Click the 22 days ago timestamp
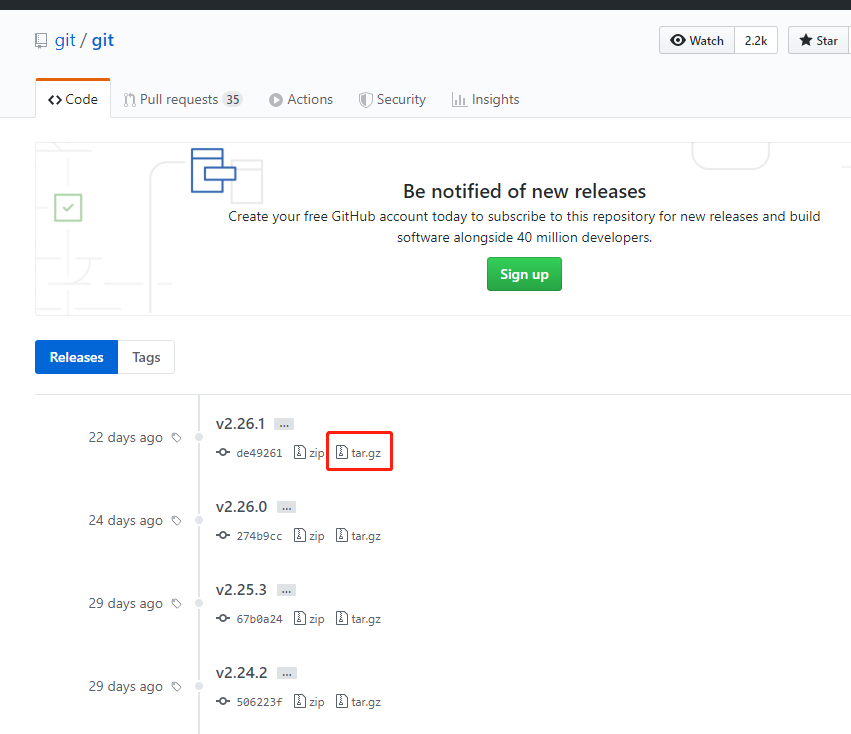 coord(125,438)
